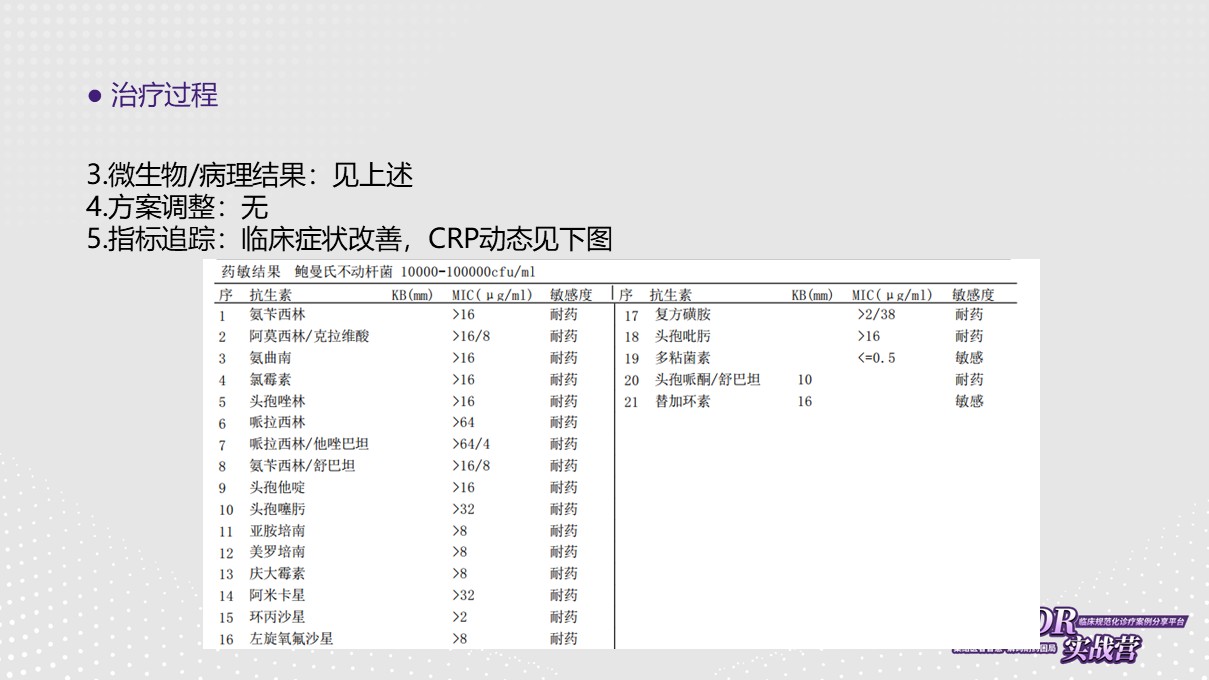Click the line starting with 5.指标追踪
The image size is (1209, 680).
[x=349, y=240]
